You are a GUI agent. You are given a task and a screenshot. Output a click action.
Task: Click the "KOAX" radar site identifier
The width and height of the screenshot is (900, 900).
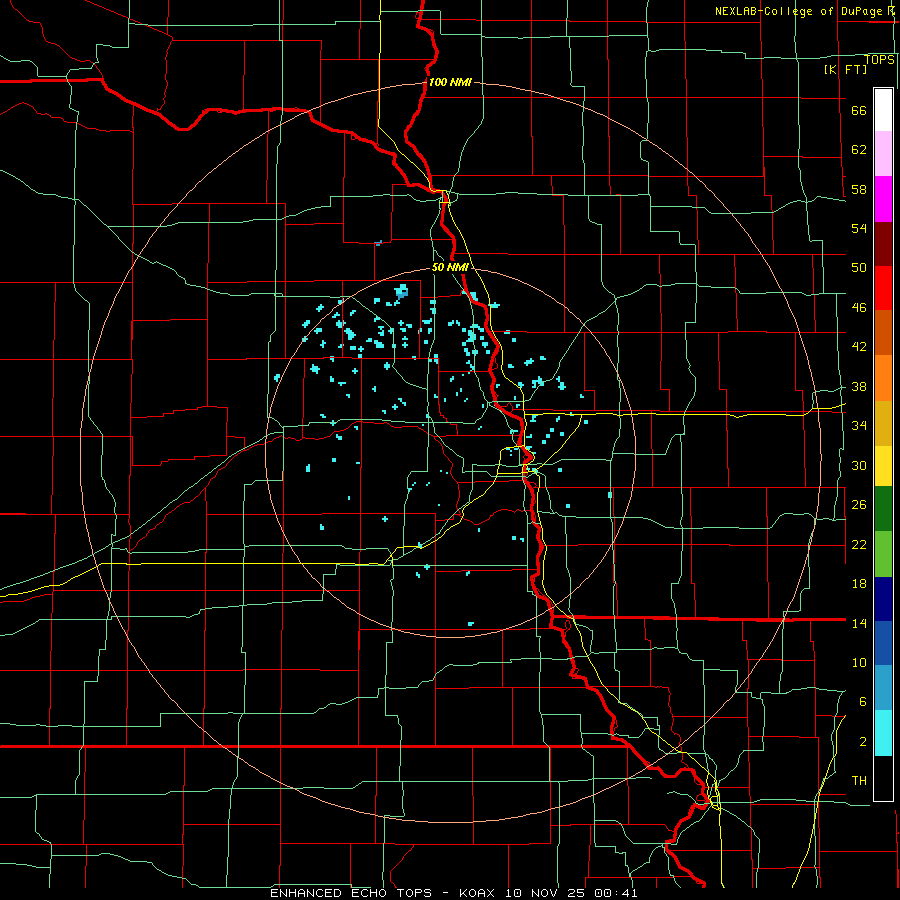coord(477,893)
